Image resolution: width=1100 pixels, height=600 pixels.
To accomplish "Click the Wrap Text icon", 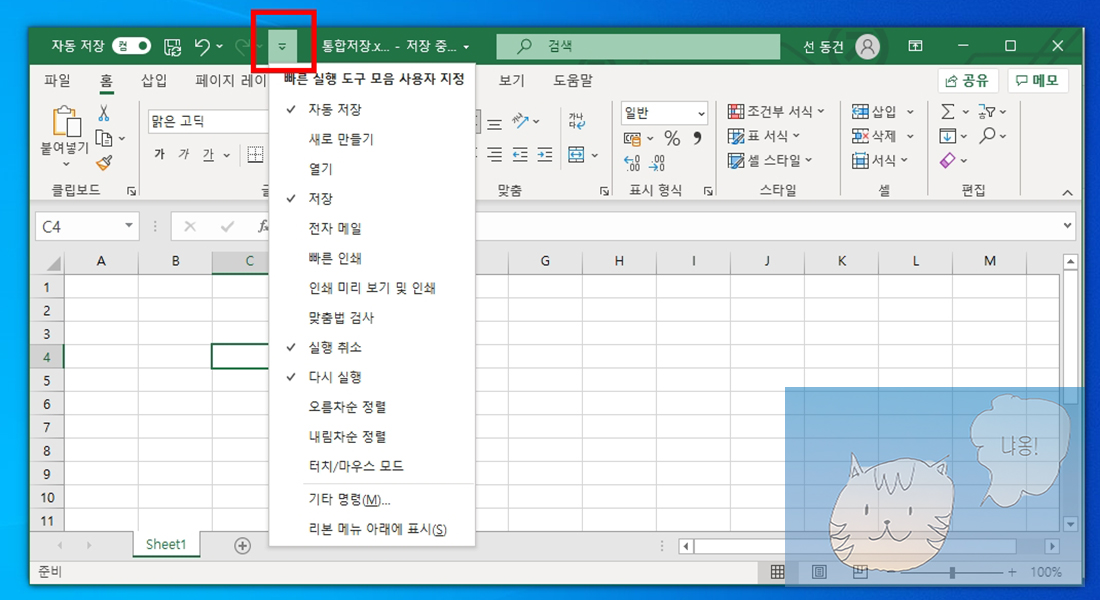I will [577, 121].
